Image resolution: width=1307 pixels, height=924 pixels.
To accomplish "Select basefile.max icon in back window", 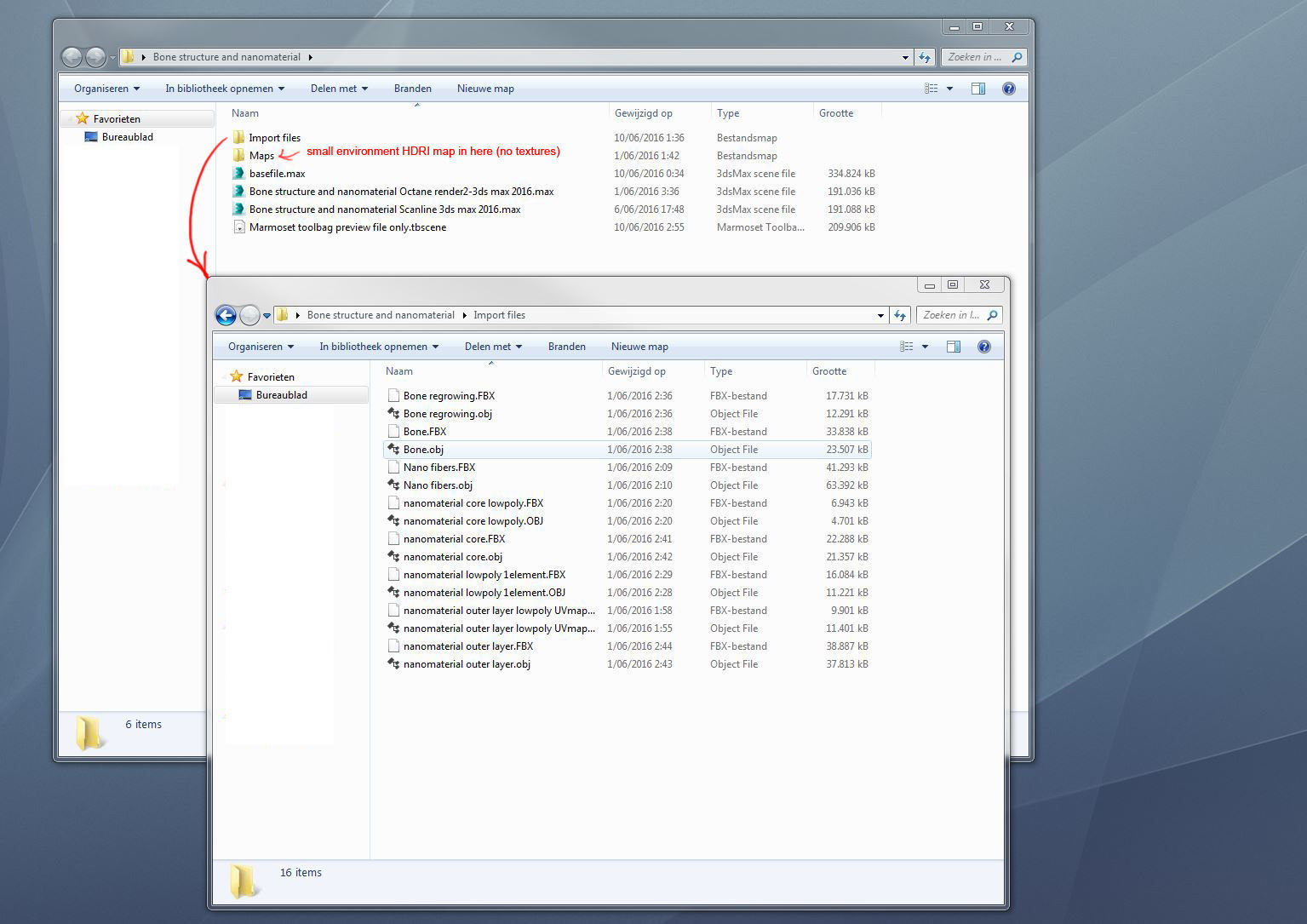I will point(239,174).
